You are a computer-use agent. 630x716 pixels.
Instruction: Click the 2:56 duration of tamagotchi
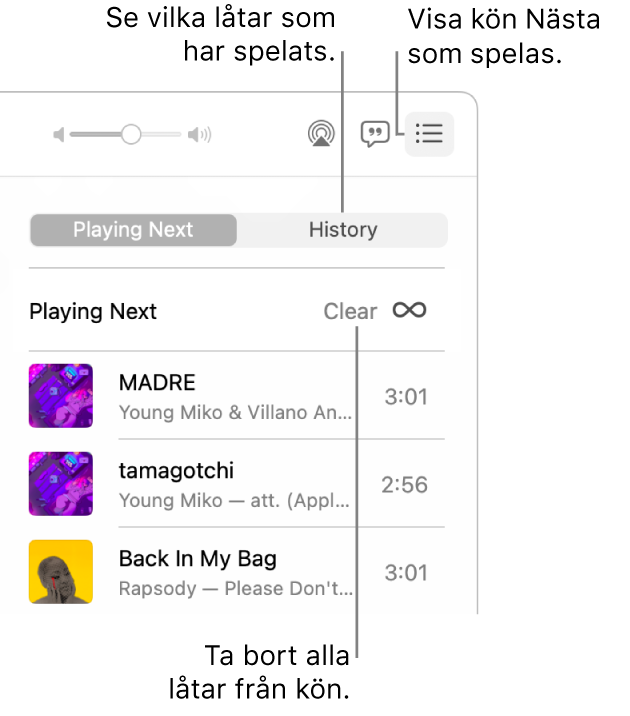[404, 485]
